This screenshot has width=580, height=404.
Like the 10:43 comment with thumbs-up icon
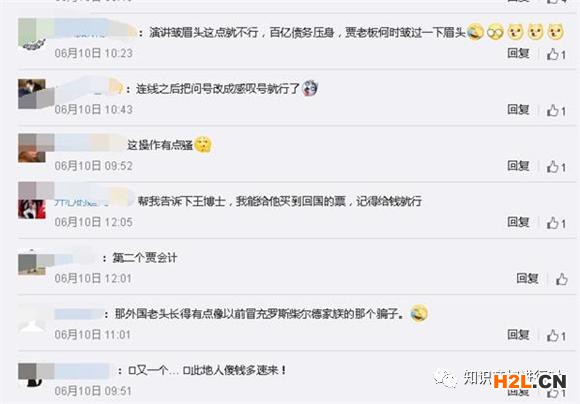552,111
